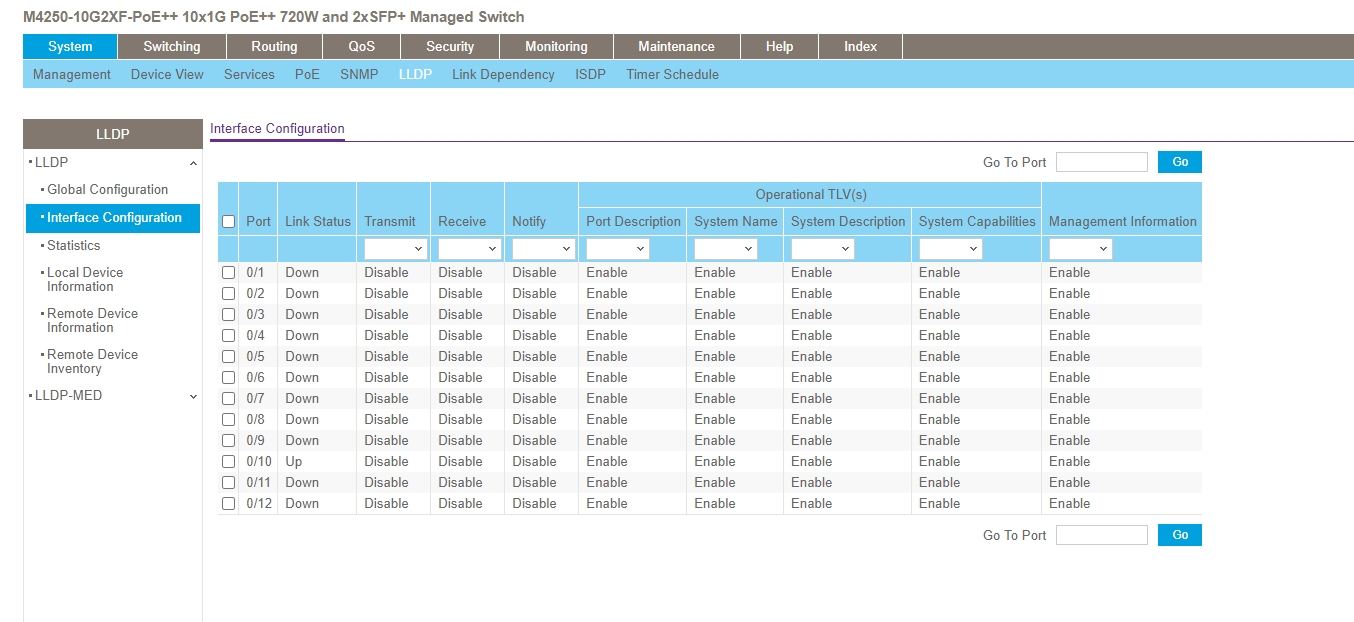Click the top Go button
Viewport: 1354px width, 622px height.
pyautogui.click(x=1179, y=162)
